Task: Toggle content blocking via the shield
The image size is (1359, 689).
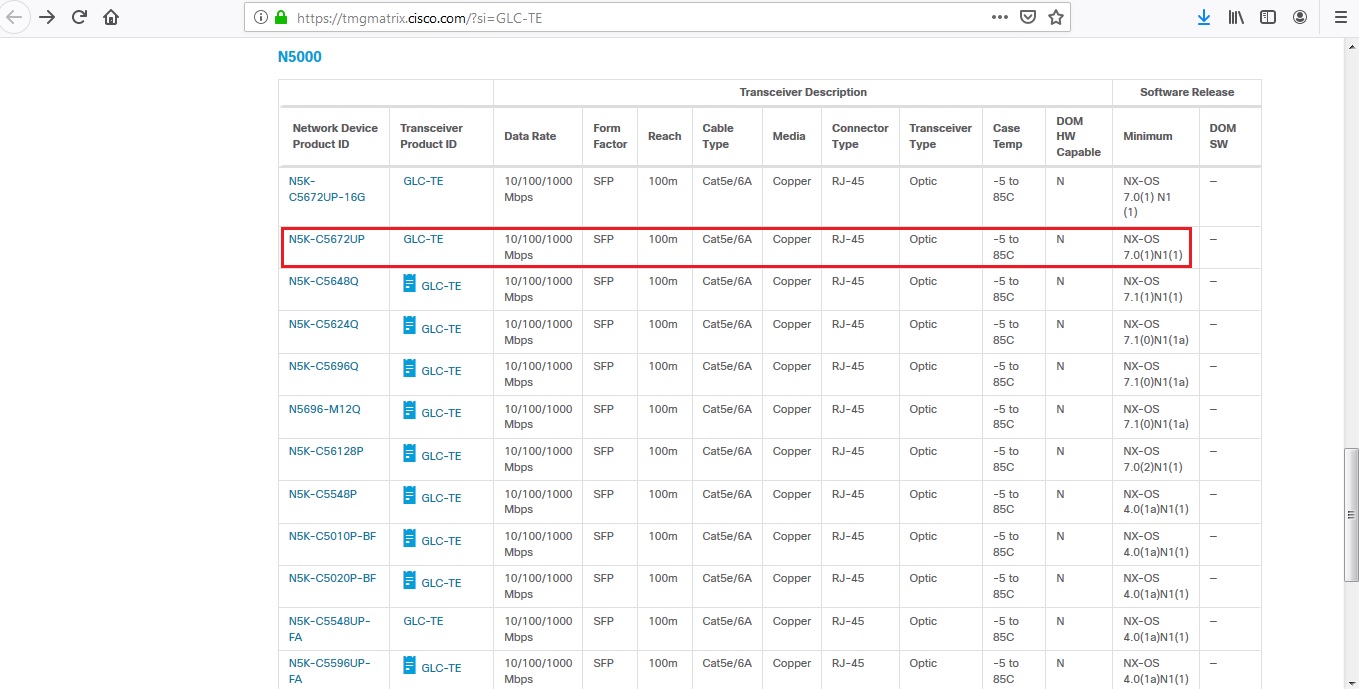Action: click(1027, 16)
